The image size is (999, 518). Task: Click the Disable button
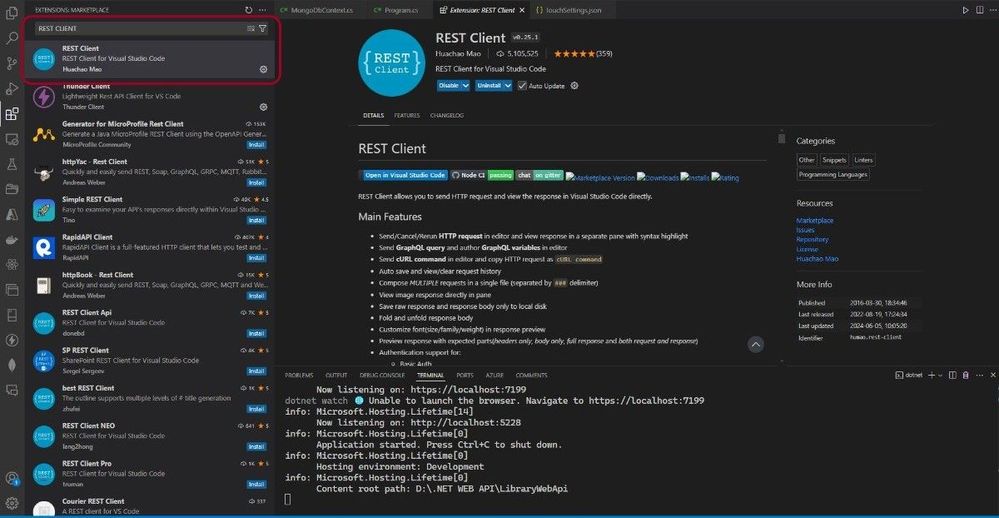449,85
